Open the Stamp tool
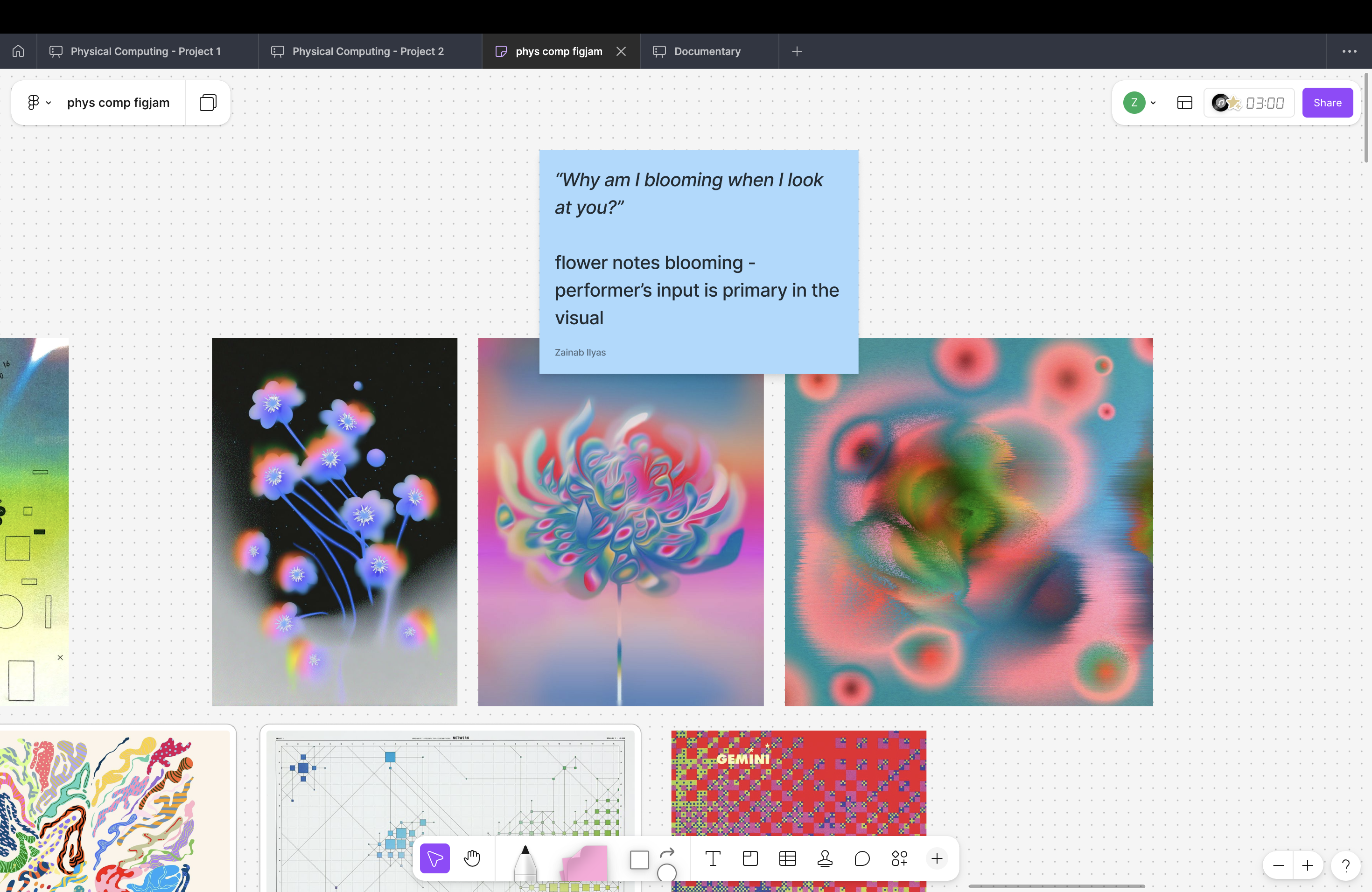Image resolution: width=1372 pixels, height=892 pixels. click(824, 858)
